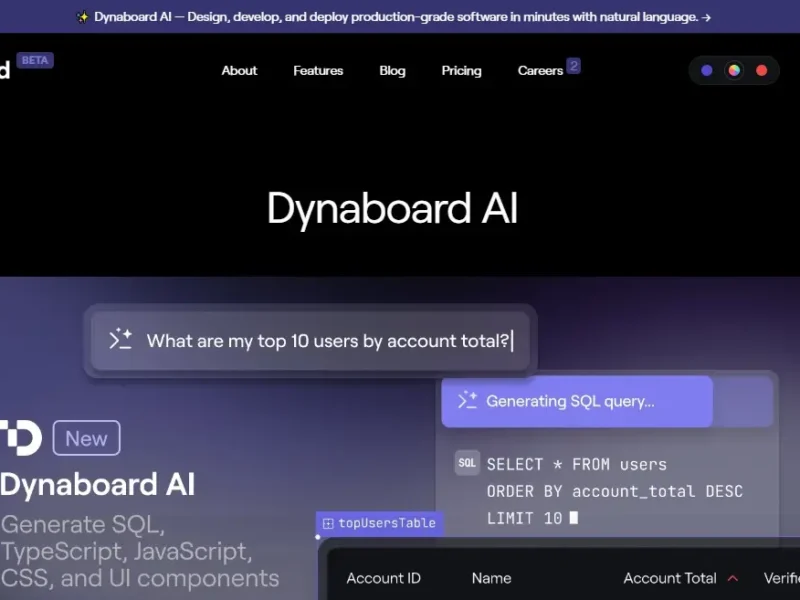Open the Blog link in navigation

392,71
